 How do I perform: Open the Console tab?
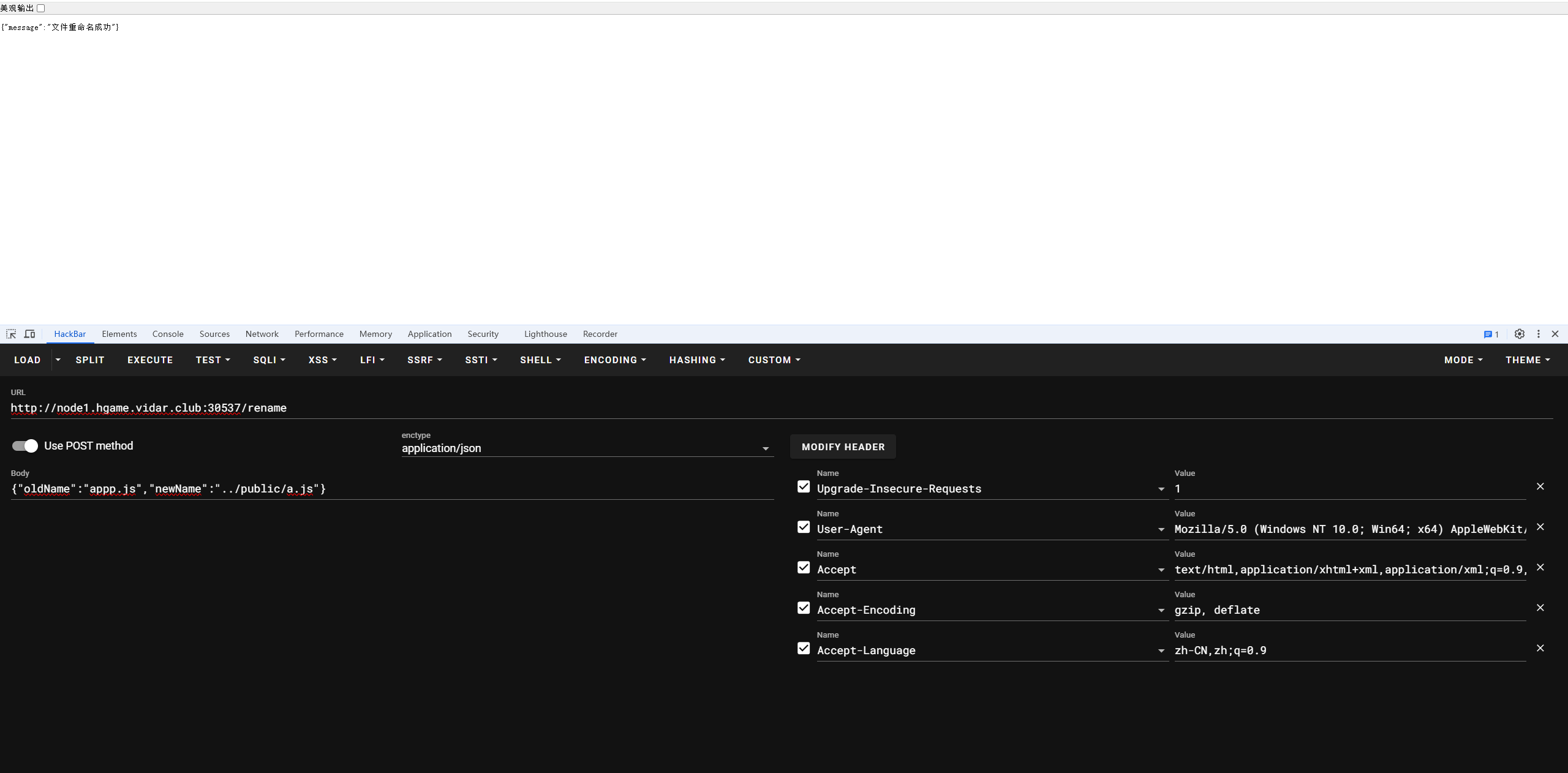coord(168,334)
